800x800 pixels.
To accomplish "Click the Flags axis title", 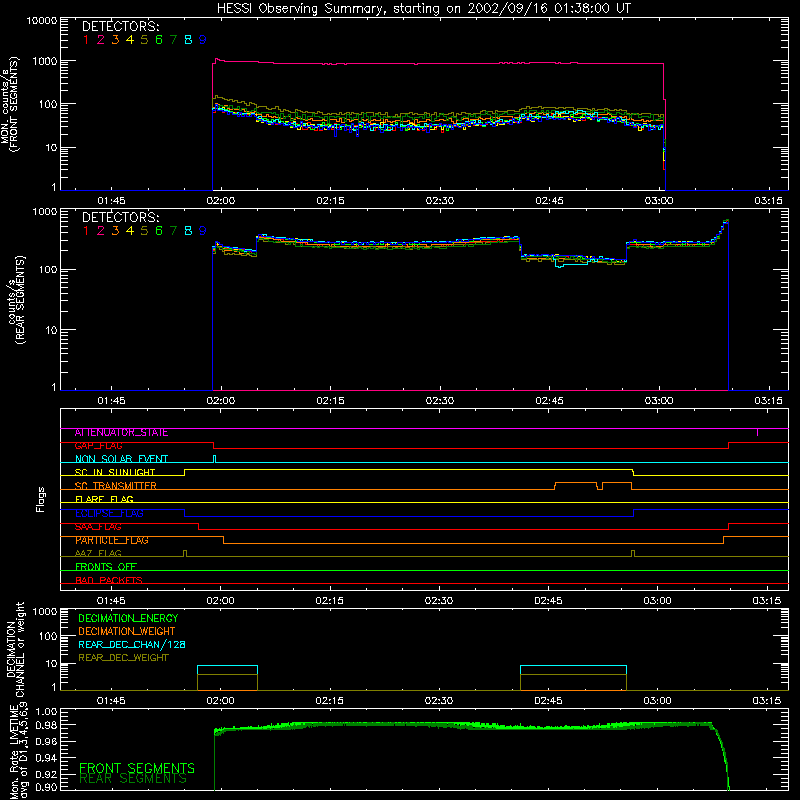I will (x=41, y=499).
